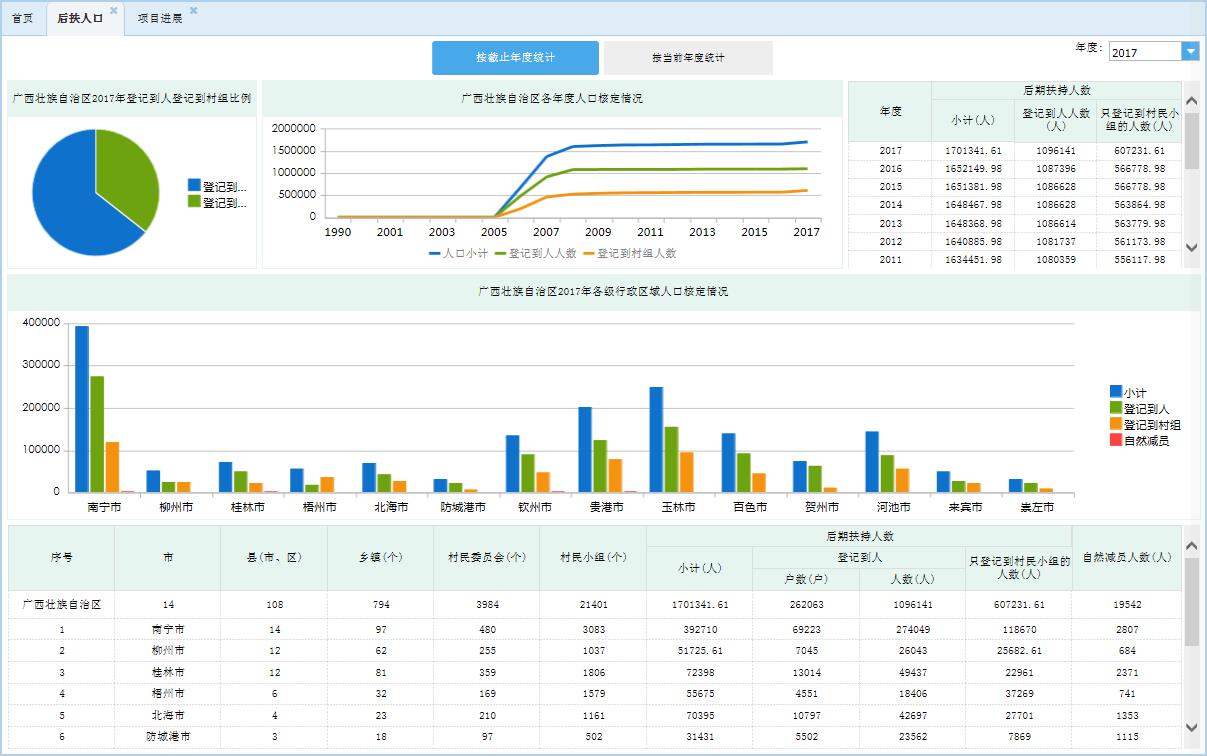Close the 项目进展 tab
The image size is (1207, 756).
pyautogui.click(x=193, y=11)
